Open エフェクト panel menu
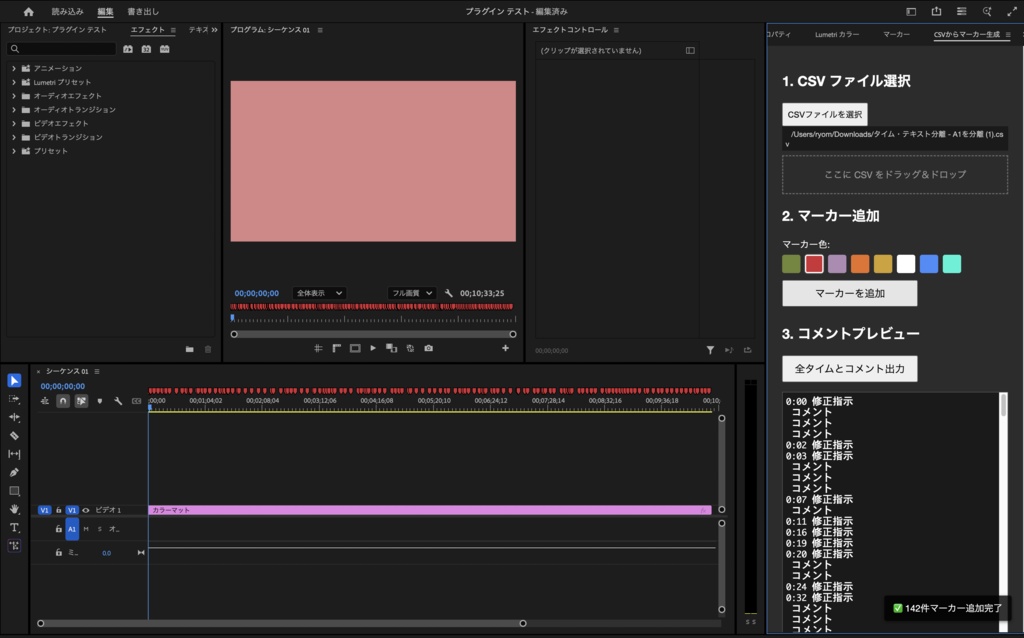The height and width of the screenshot is (638, 1024). coord(173,30)
